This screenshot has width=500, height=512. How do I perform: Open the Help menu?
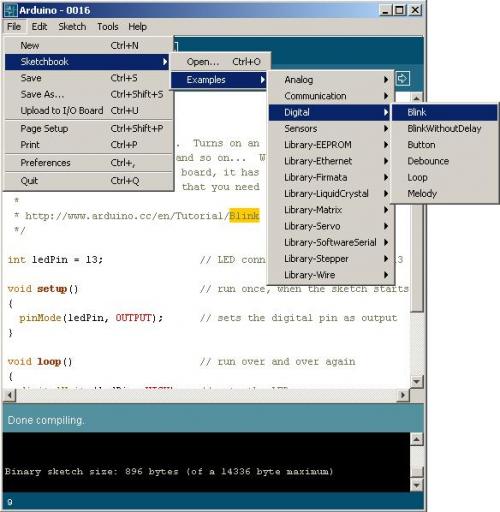[138, 27]
